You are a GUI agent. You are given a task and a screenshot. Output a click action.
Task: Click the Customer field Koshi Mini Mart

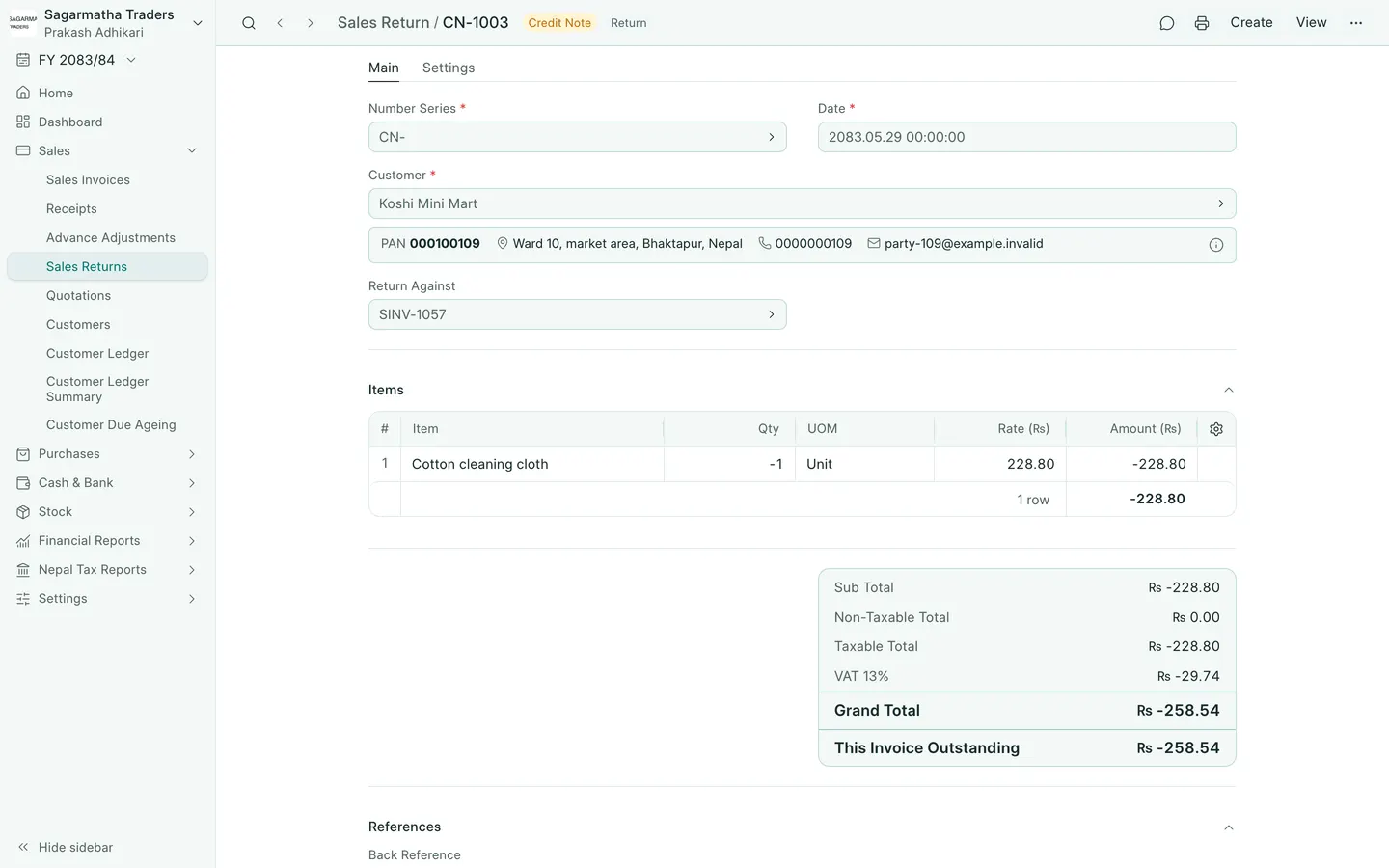click(802, 203)
